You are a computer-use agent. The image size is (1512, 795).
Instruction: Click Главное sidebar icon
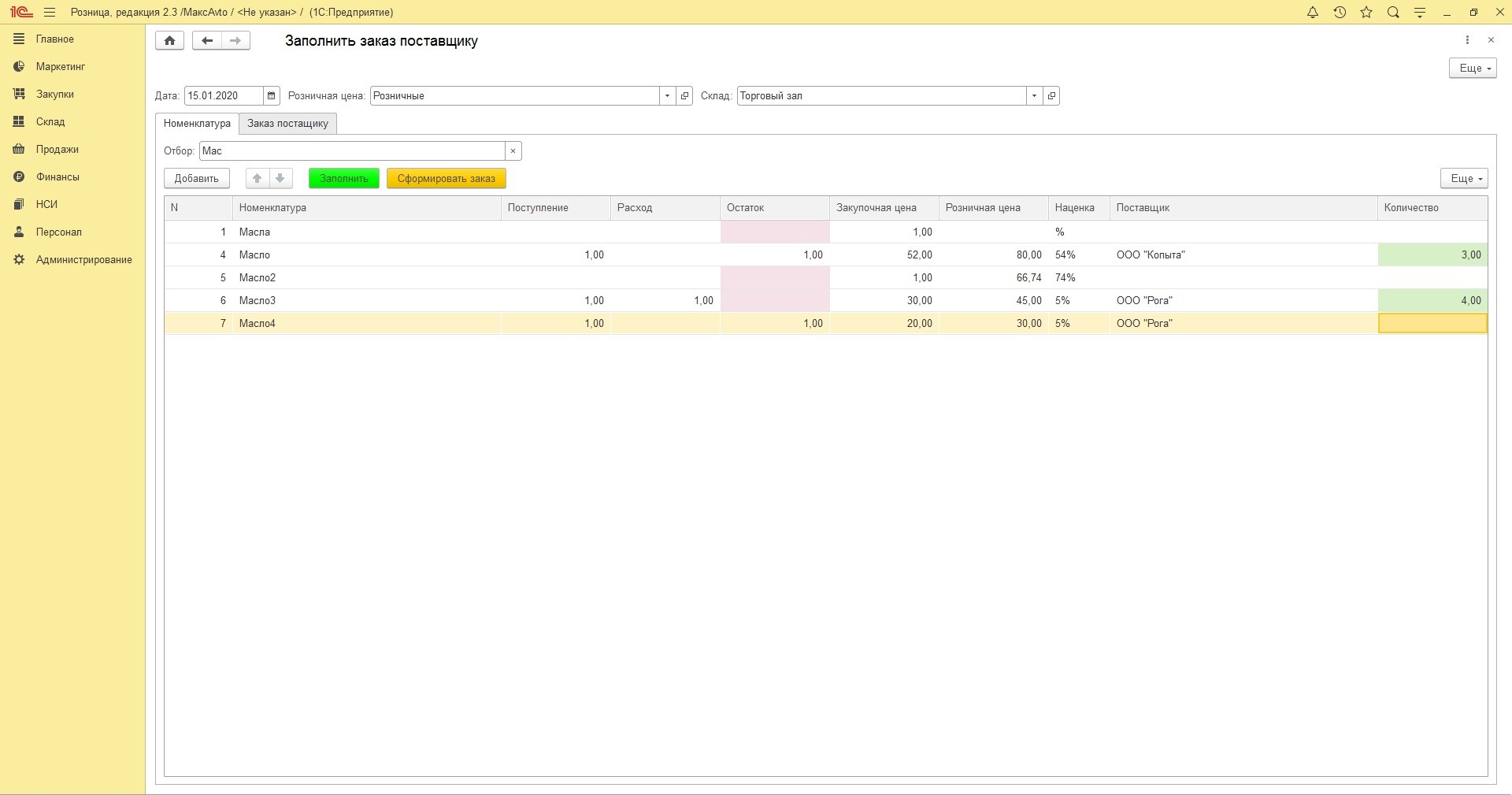pyautogui.click(x=19, y=39)
